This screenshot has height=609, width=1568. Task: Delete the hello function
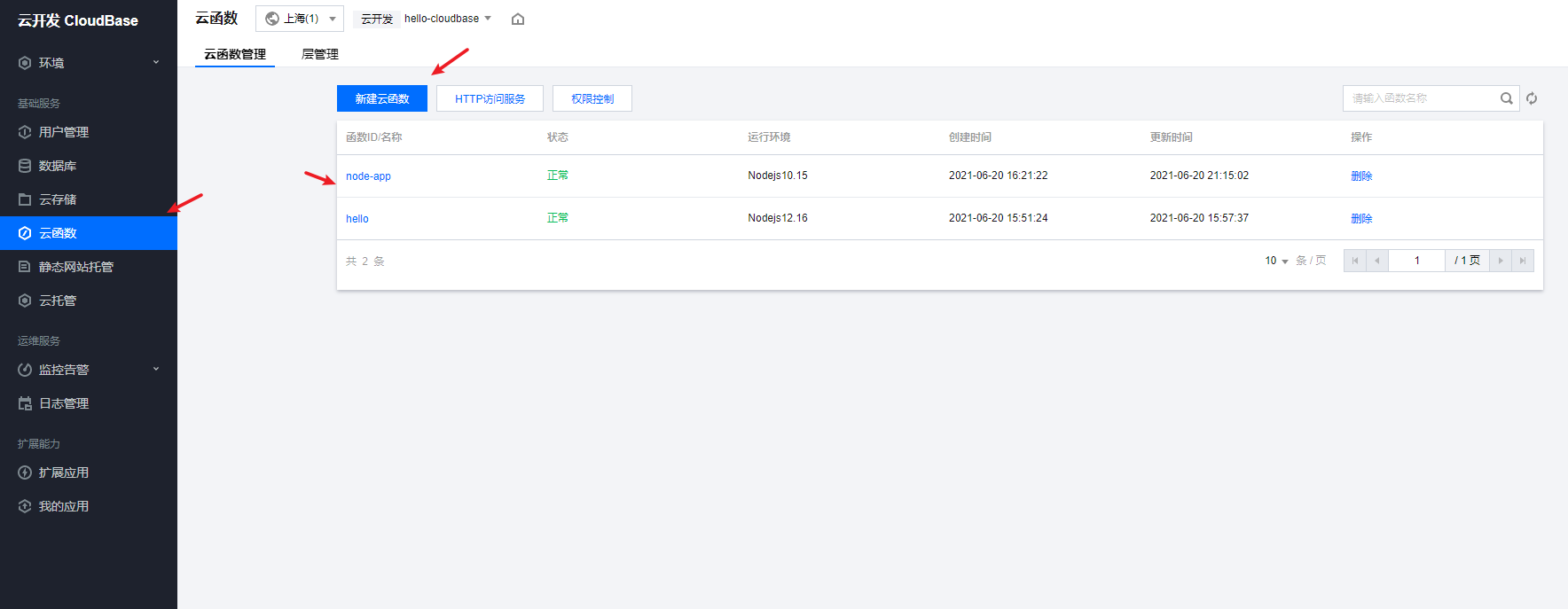click(x=1361, y=219)
